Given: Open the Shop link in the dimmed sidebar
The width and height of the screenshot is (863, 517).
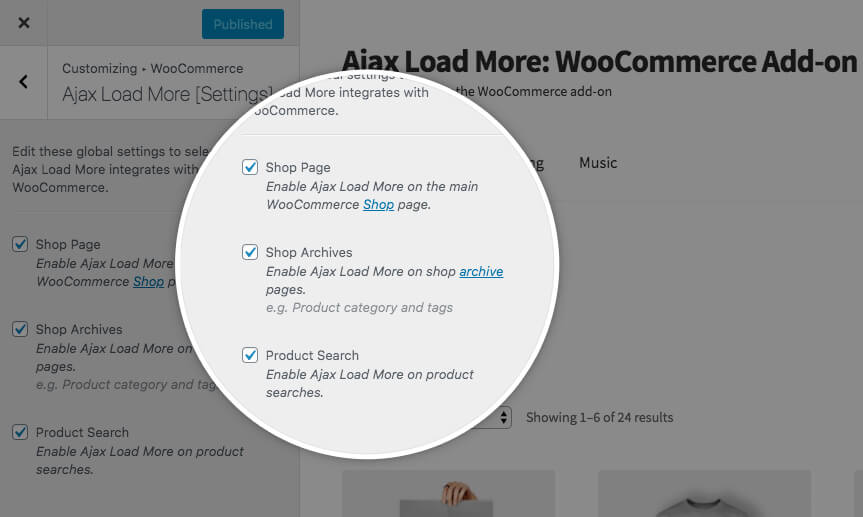Looking at the screenshot, I should pos(148,281).
